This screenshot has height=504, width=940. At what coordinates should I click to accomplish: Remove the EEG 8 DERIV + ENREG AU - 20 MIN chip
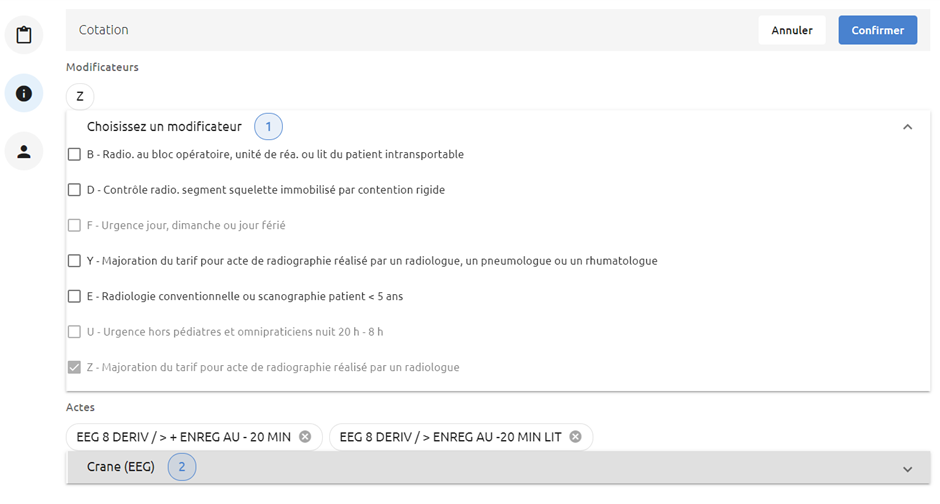305,437
